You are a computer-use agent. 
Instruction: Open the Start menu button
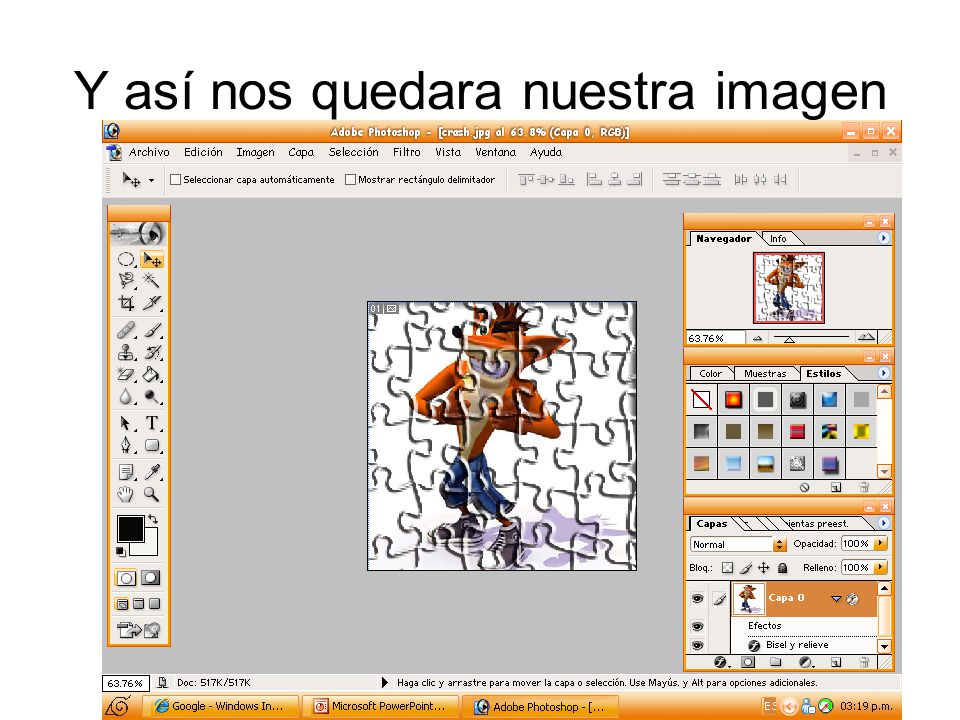[x=118, y=707]
